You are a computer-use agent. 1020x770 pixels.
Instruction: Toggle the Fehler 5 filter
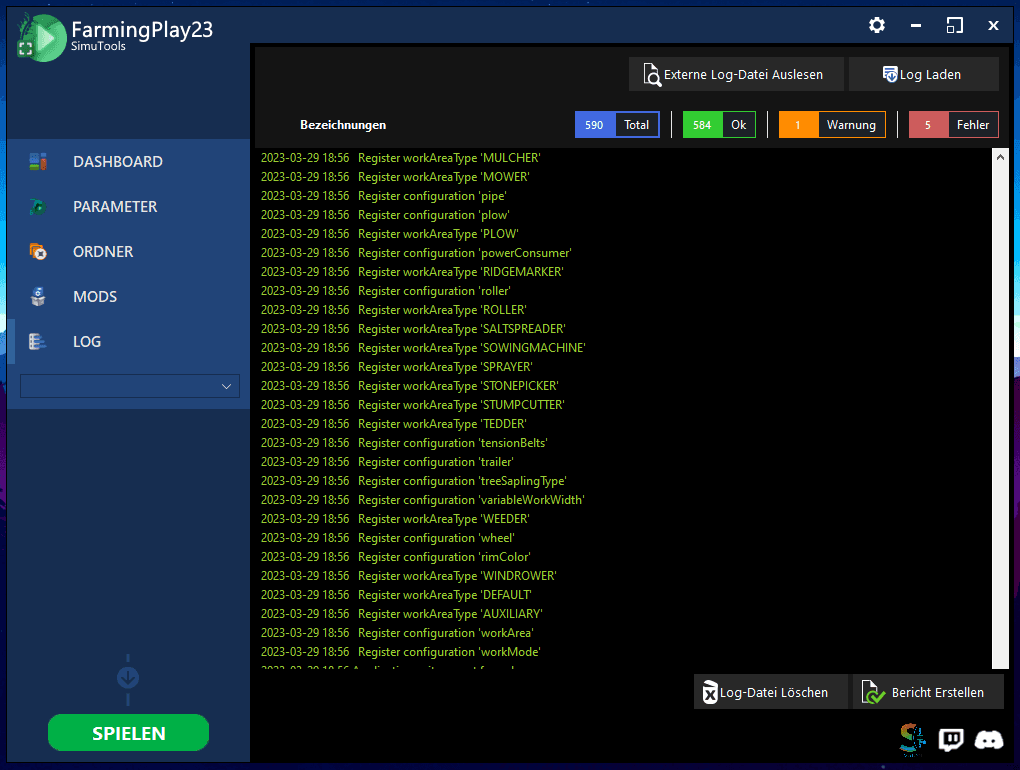[954, 125]
